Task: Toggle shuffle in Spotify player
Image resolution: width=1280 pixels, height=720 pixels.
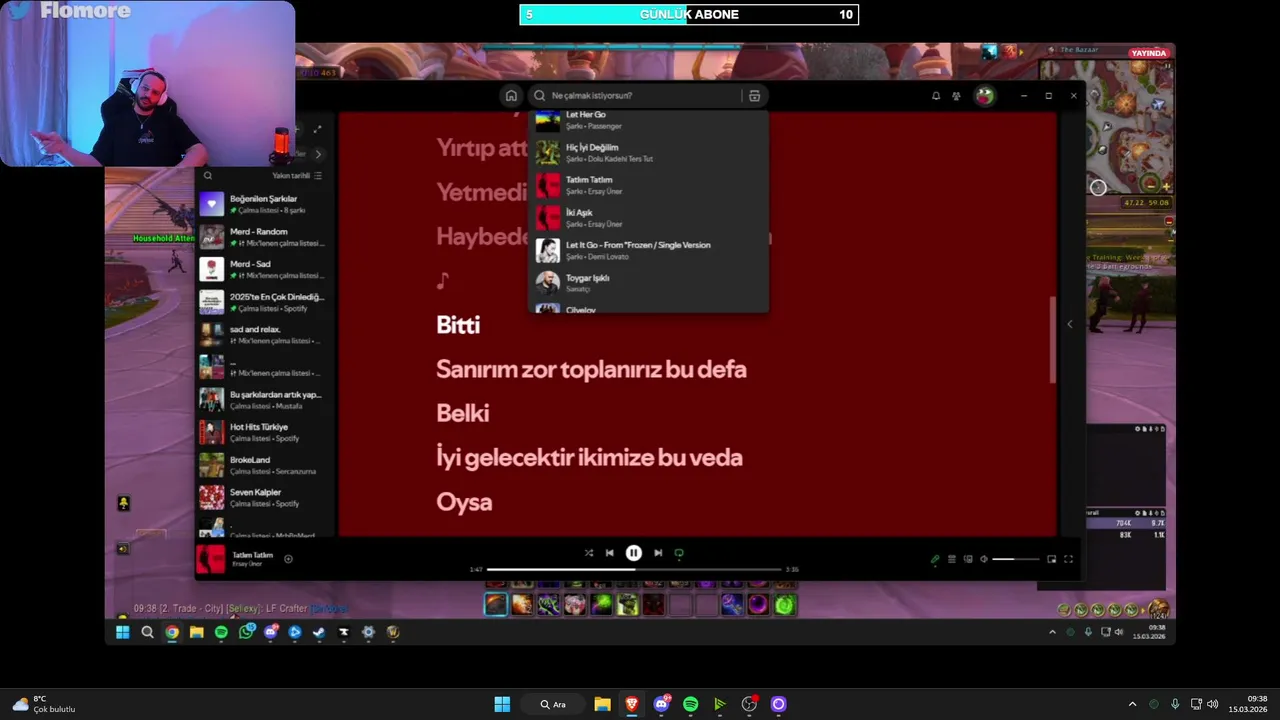Action: tap(588, 553)
